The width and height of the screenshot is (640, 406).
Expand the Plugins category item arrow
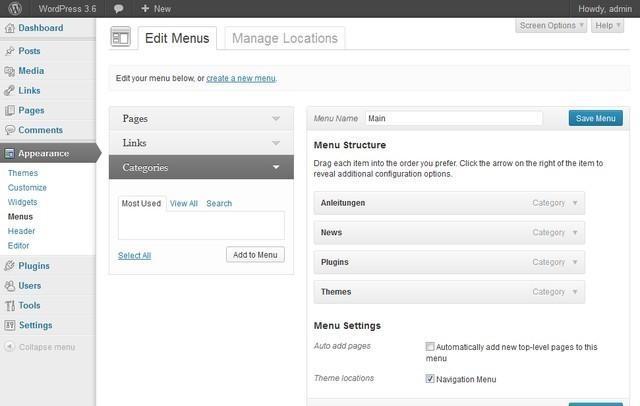575,262
